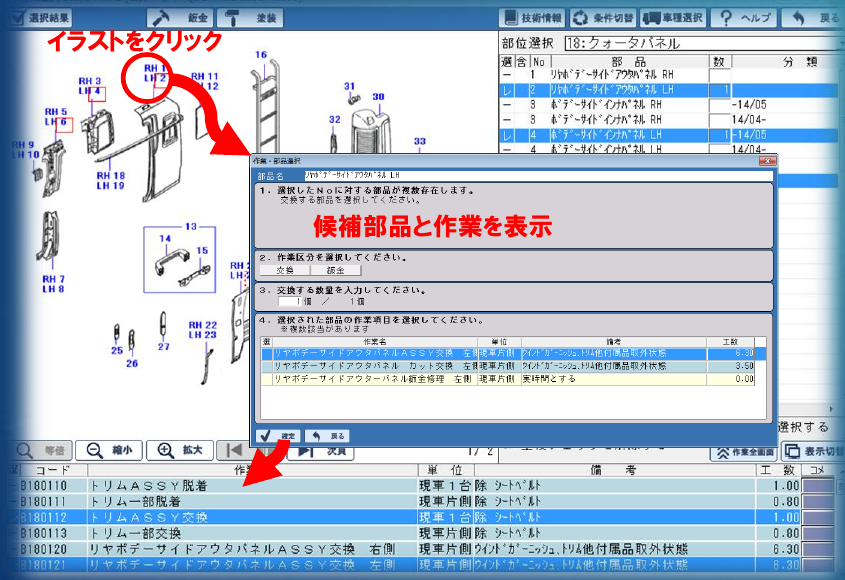Viewport: 845px width, 580px height.
Task: Toggle the check mark on parts row 2
Action: pyautogui.click(x=507, y=91)
